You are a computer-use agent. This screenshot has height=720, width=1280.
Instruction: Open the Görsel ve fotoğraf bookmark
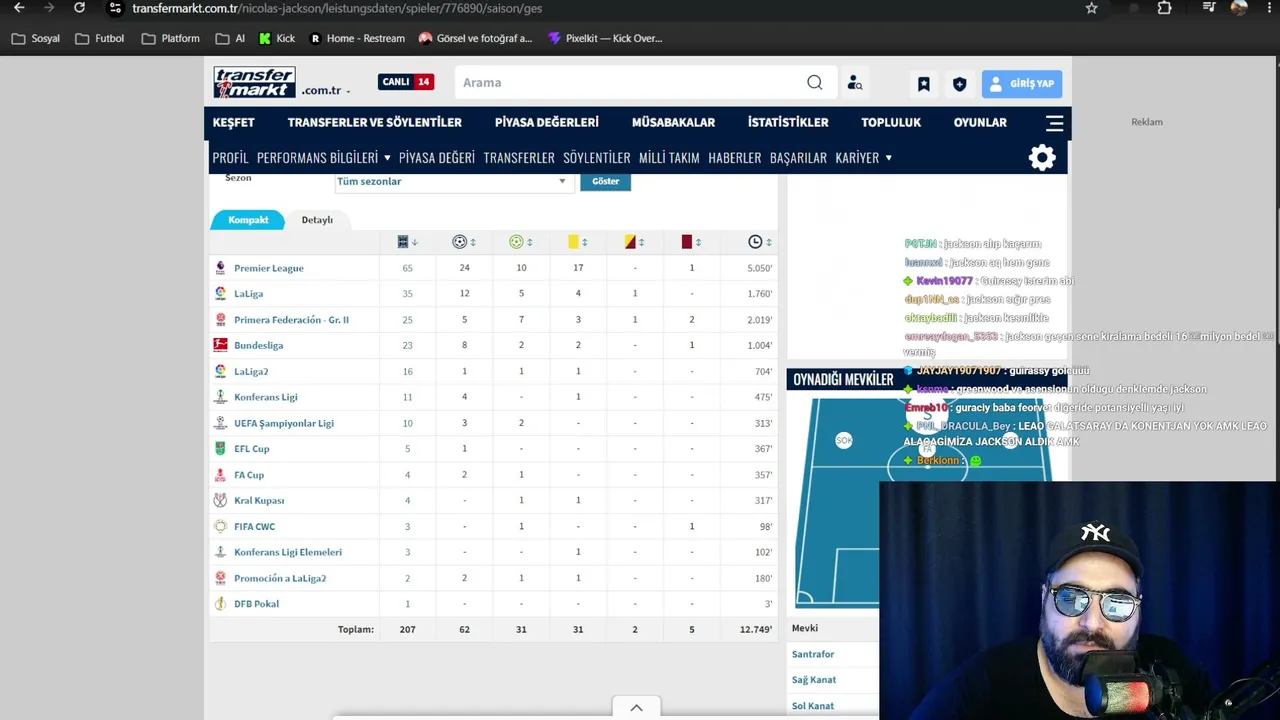coord(476,39)
